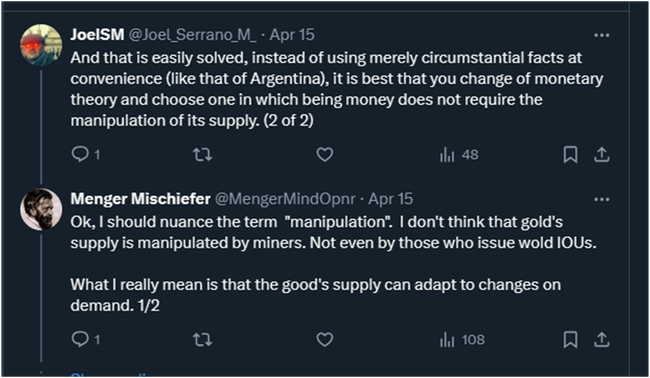Open the more options menu on Menger Mischiefer's tweet
Image resolution: width=650 pixels, height=378 pixels.
point(601,199)
